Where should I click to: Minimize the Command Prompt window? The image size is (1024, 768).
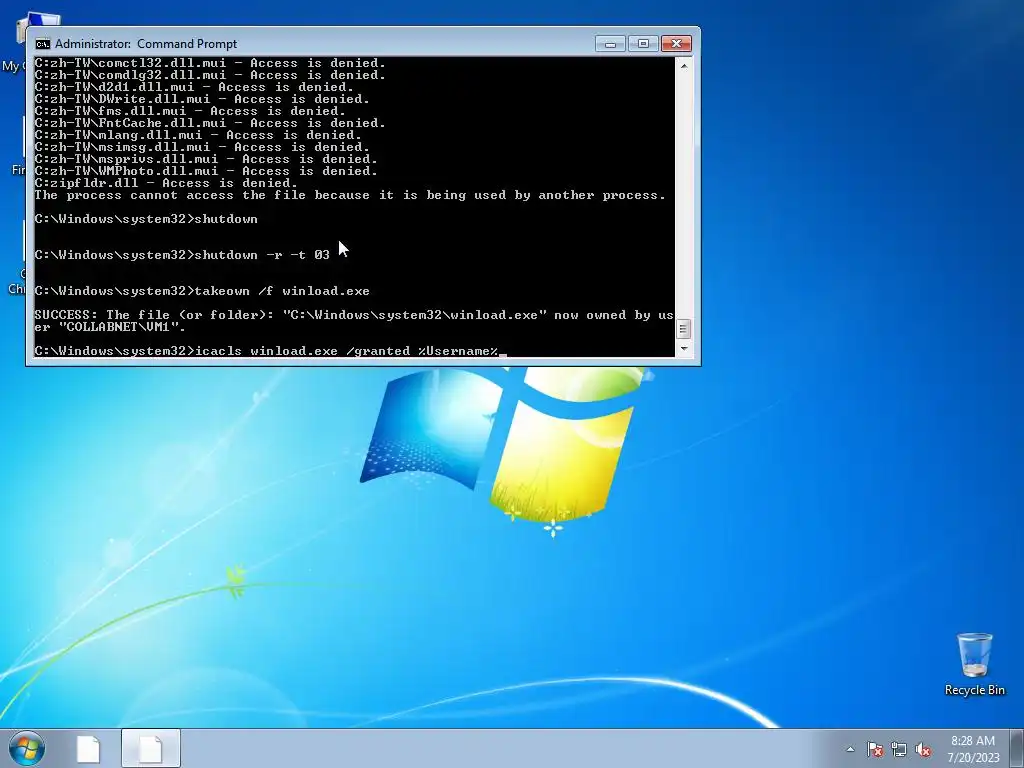click(x=611, y=44)
